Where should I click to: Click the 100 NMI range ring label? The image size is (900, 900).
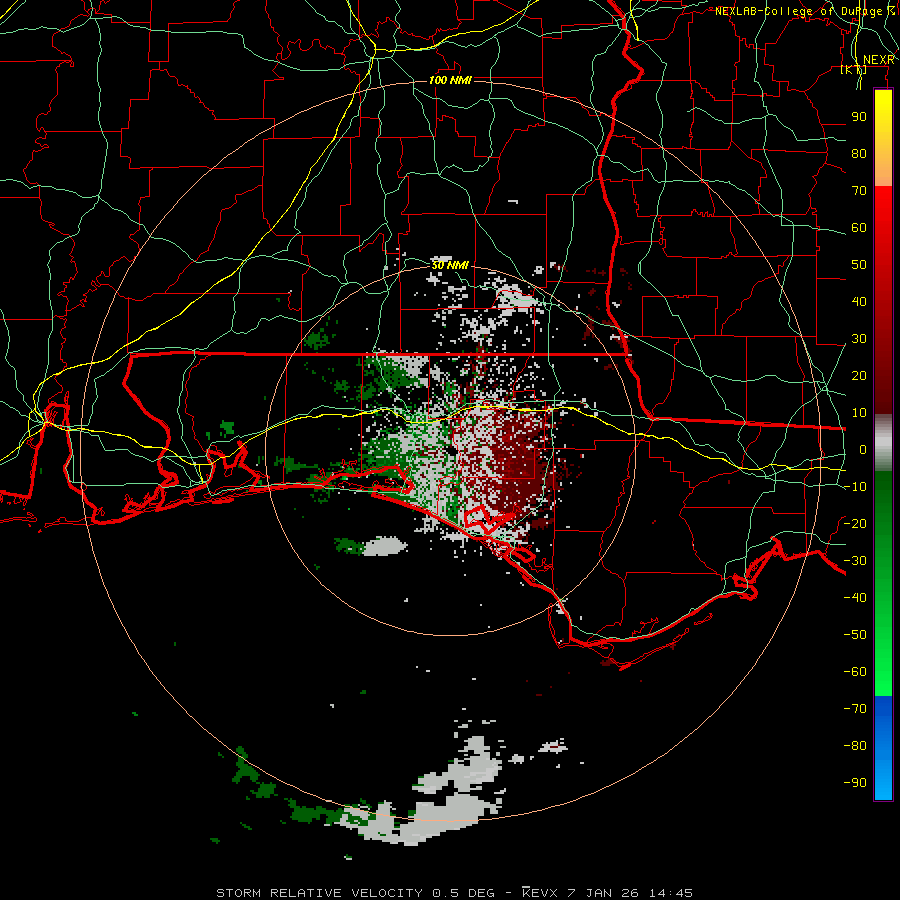pyautogui.click(x=450, y=80)
